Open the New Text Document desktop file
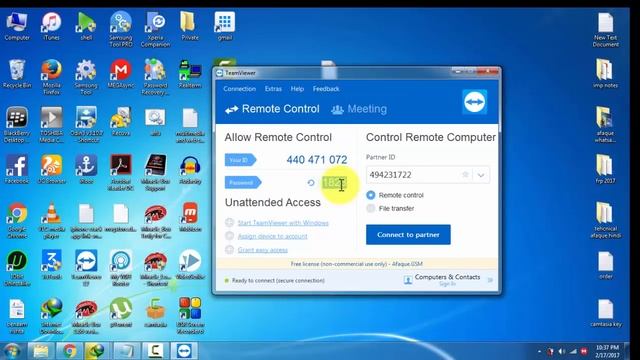Image resolution: width=640 pixels, height=360 pixels. [606, 30]
